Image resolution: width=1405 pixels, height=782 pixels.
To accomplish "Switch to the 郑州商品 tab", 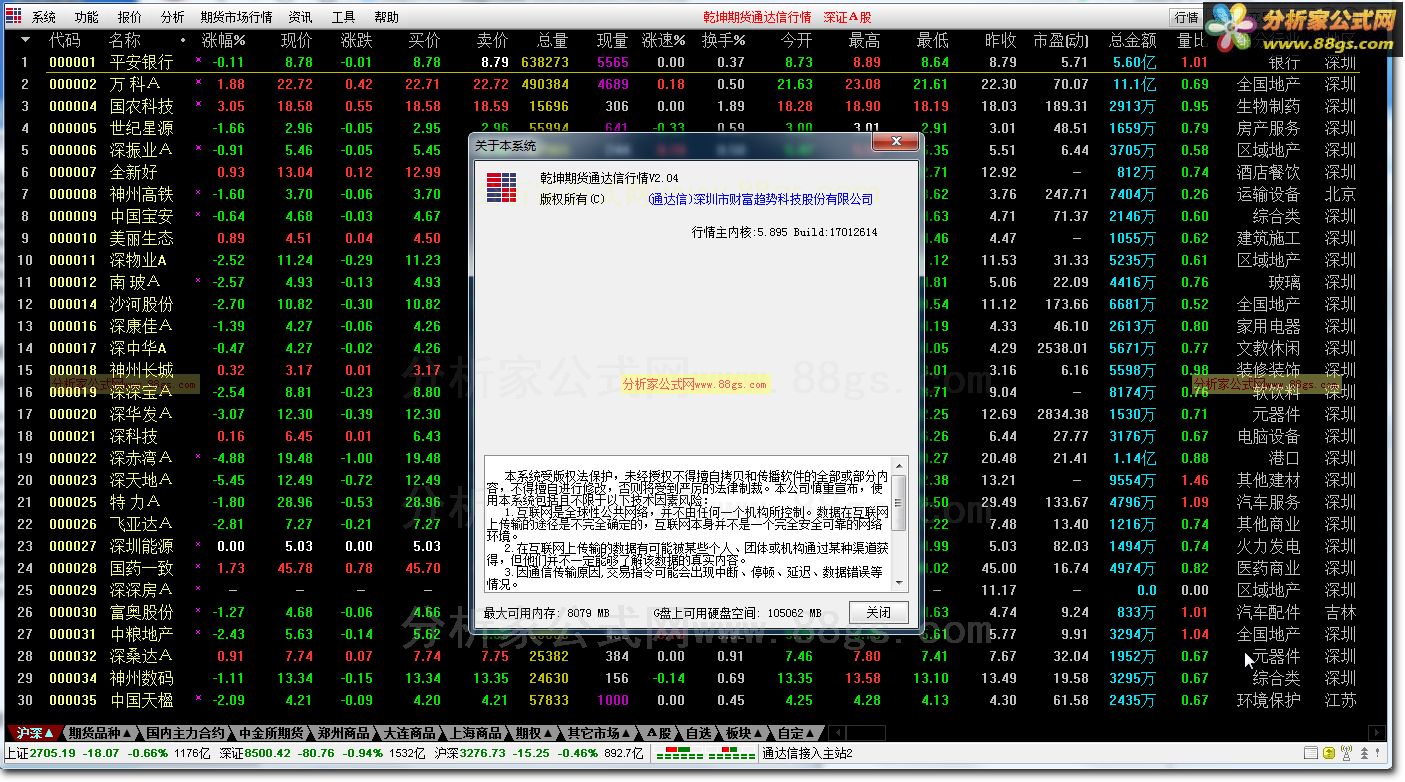I will click(341, 733).
